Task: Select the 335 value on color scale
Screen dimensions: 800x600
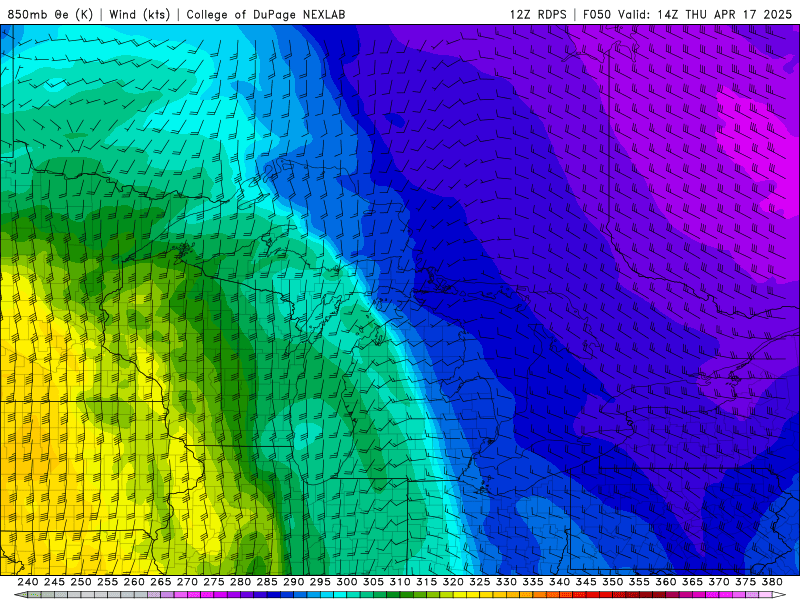Action: 533,582
